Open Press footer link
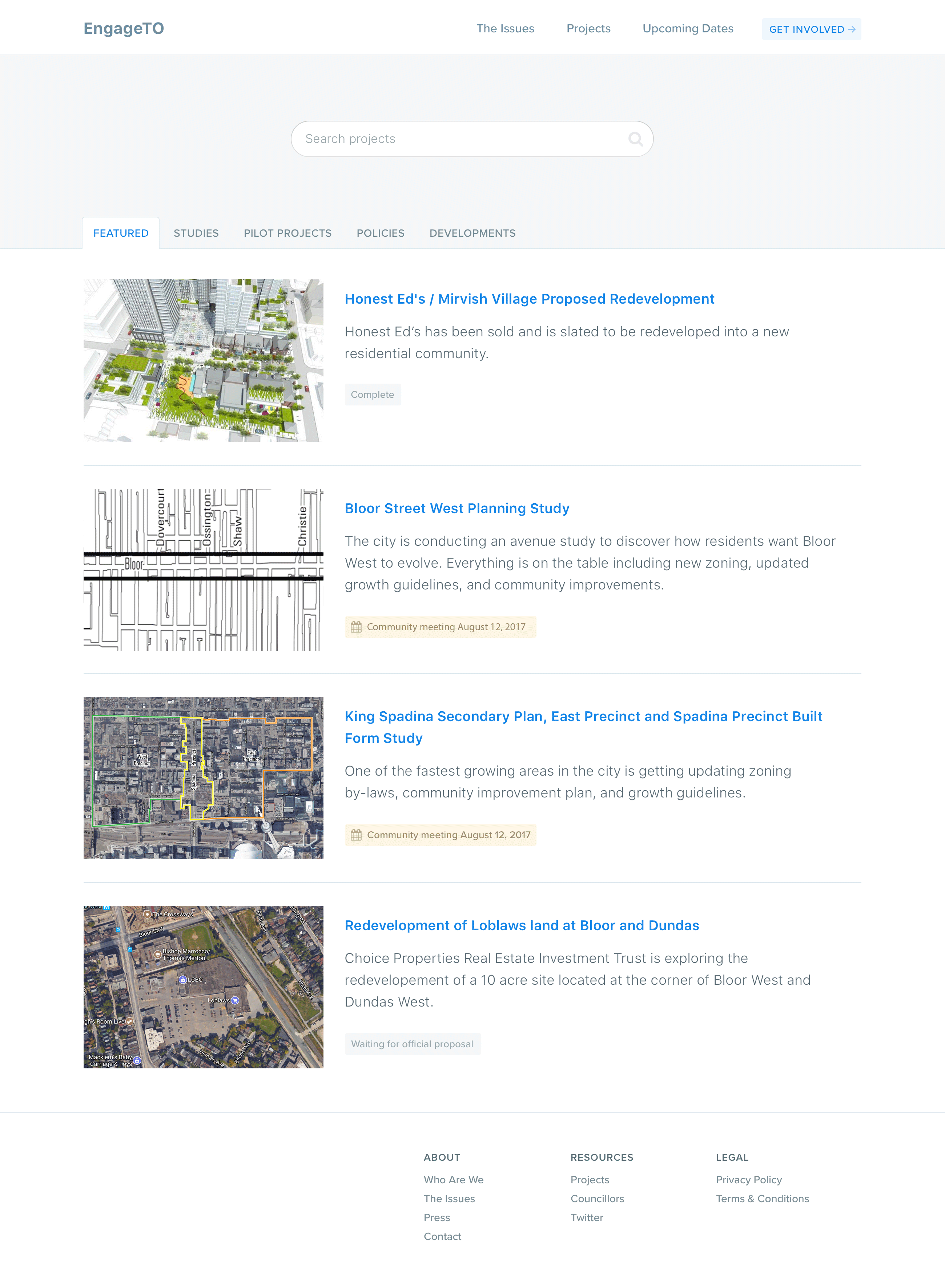Viewport: 945px width, 1288px height. coord(437,1217)
